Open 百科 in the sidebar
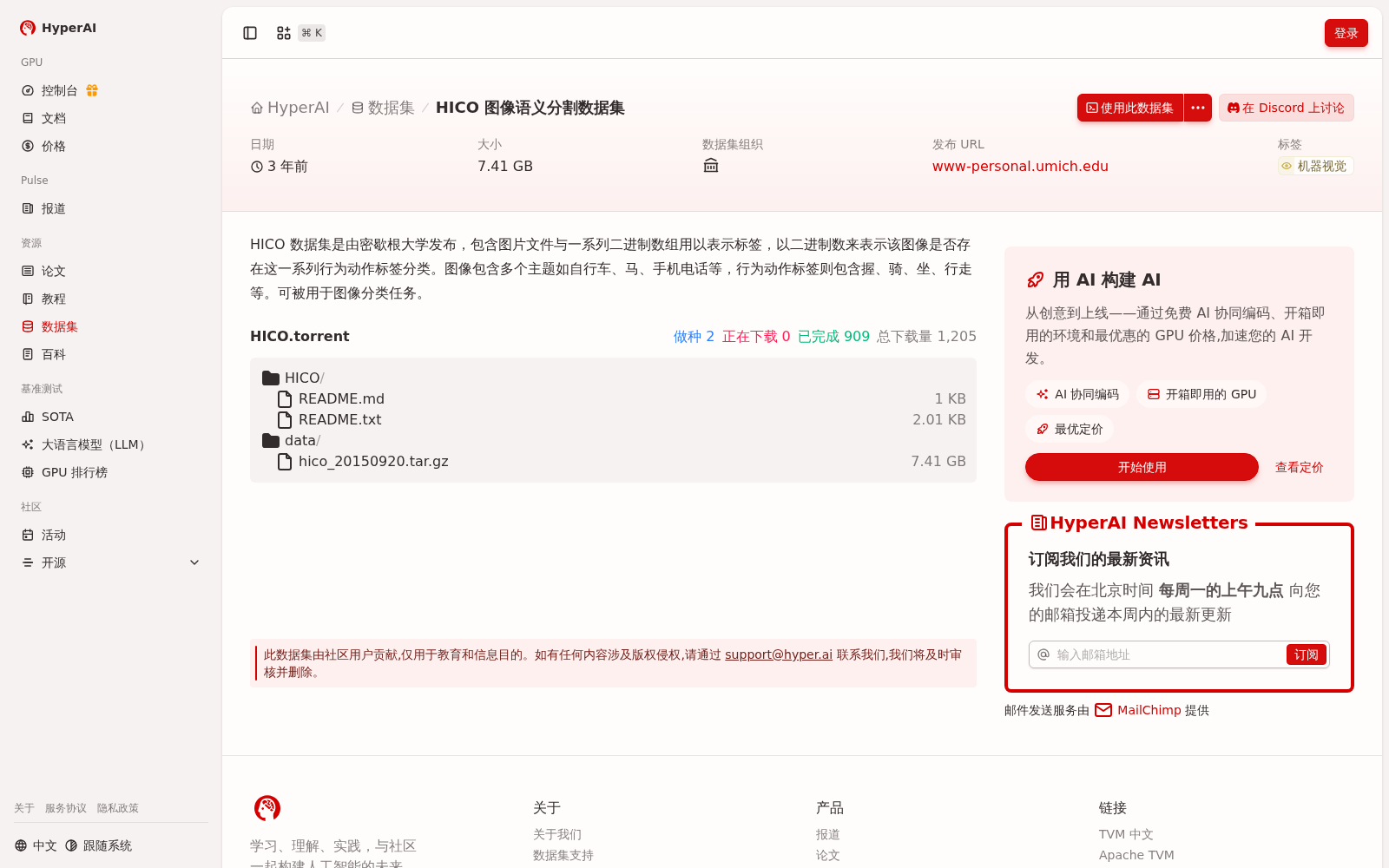 click(x=111, y=354)
